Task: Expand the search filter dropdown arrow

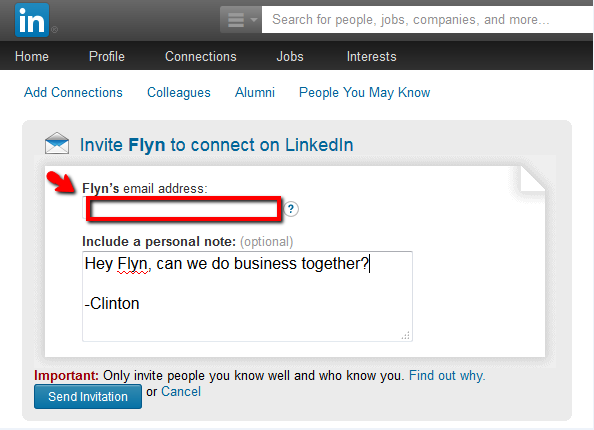Action: click(253, 19)
